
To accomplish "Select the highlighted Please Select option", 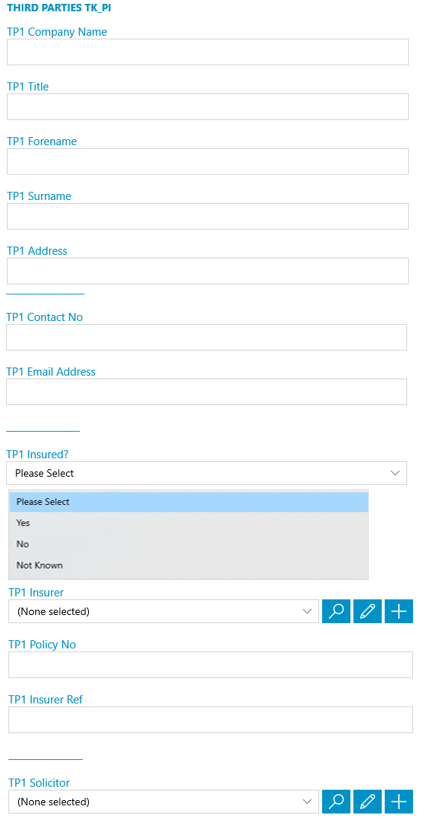I will pos(189,502).
